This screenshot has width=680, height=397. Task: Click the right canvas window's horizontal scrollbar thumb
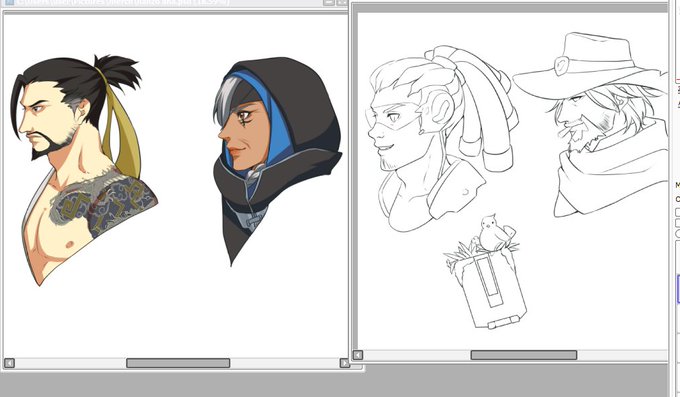click(x=524, y=355)
